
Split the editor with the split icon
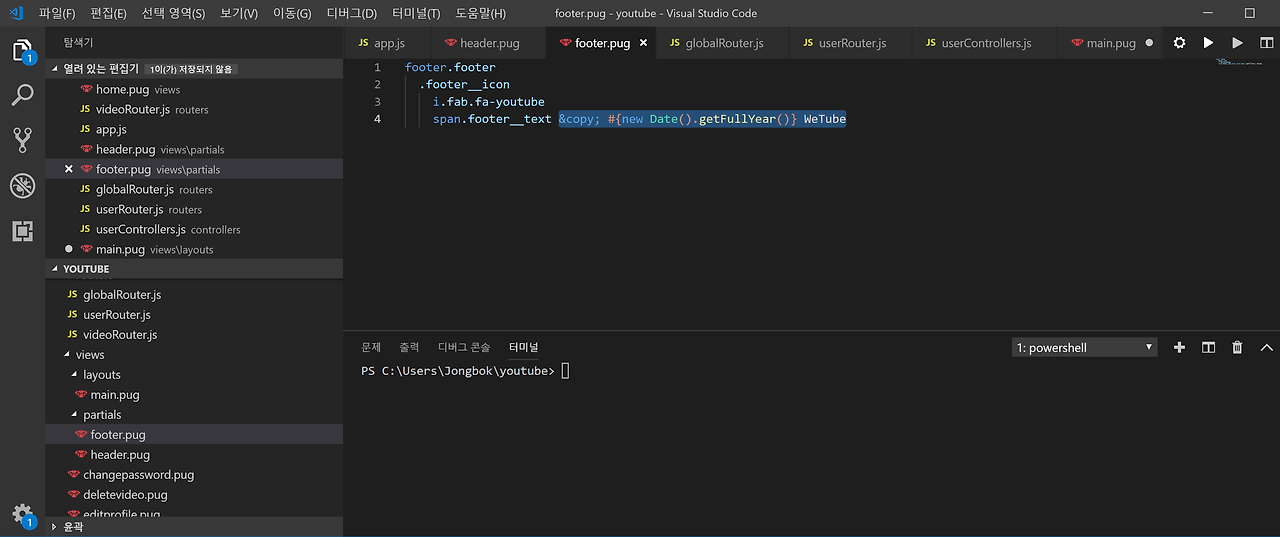click(x=1265, y=43)
